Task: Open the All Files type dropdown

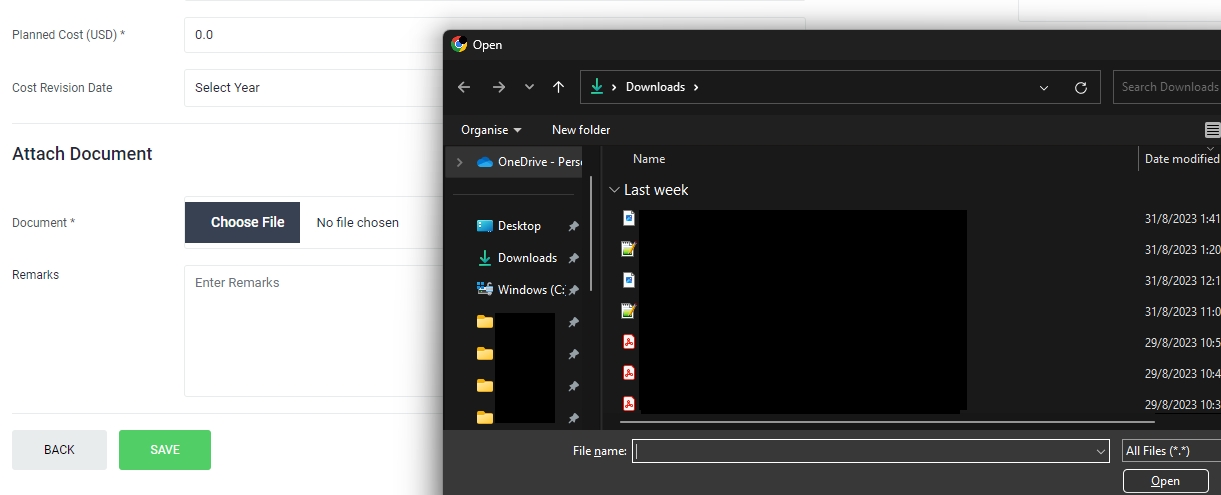Action: click(x=1171, y=451)
